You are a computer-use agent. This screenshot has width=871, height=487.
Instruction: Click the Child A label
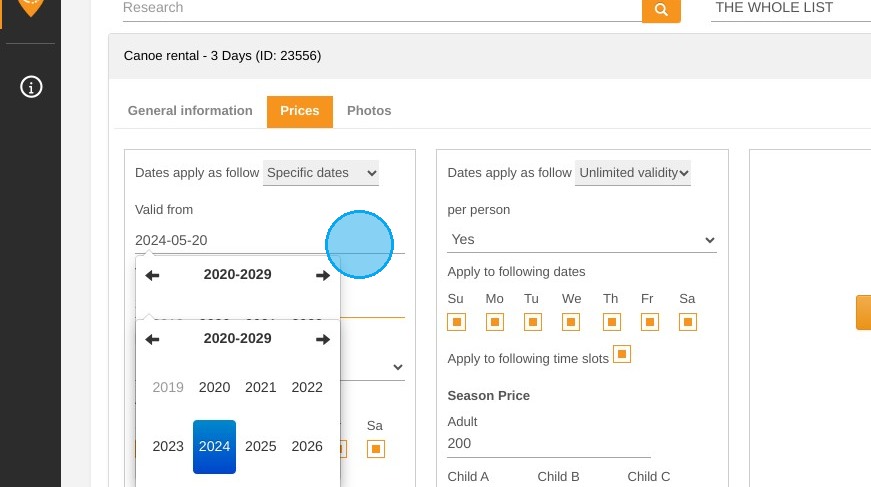pyautogui.click(x=468, y=477)
